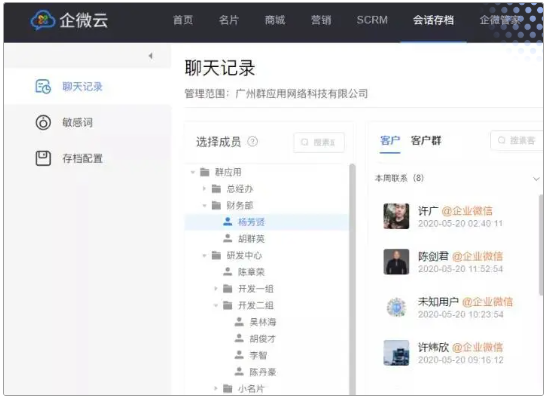Screen dimensions: 548x399
Task: Open the 商城 nav item
Action: pyautogui.click(x=275, y=20)
